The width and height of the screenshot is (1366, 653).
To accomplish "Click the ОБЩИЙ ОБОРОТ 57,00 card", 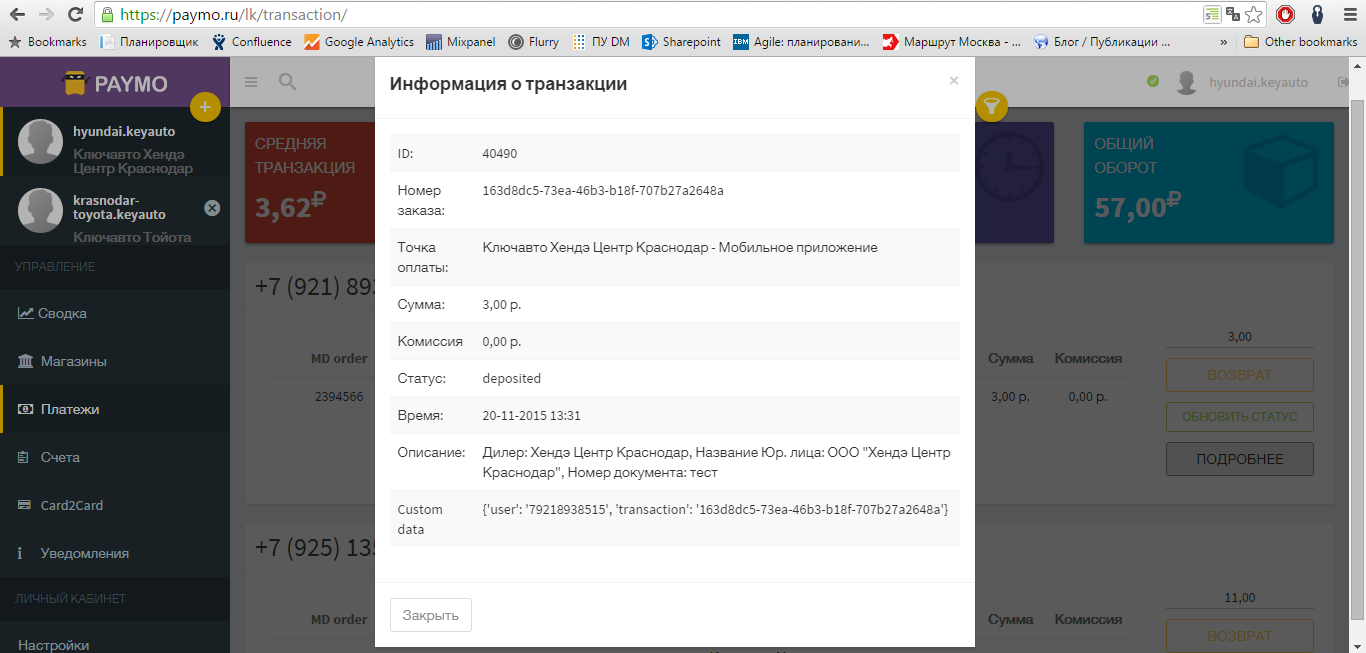I will tap(1208, 183).
